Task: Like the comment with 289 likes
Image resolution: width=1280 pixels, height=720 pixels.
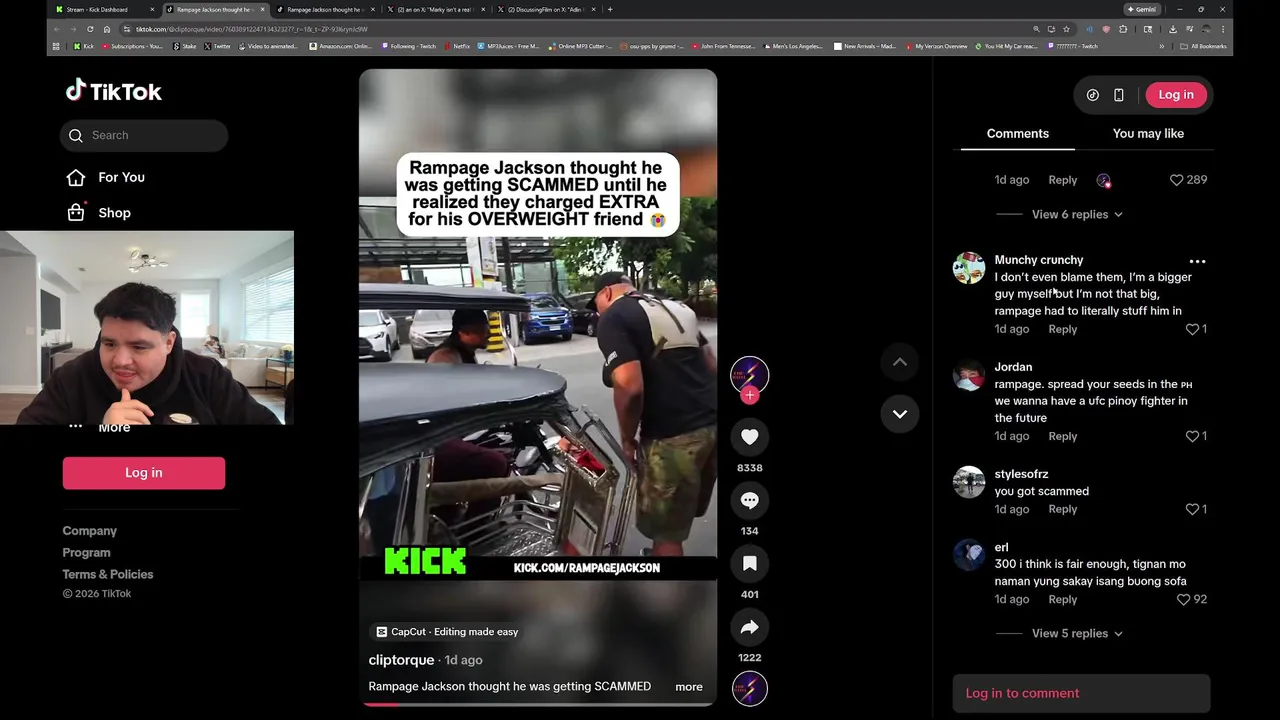Action: pyautogui.click(x=1177, y=180)
